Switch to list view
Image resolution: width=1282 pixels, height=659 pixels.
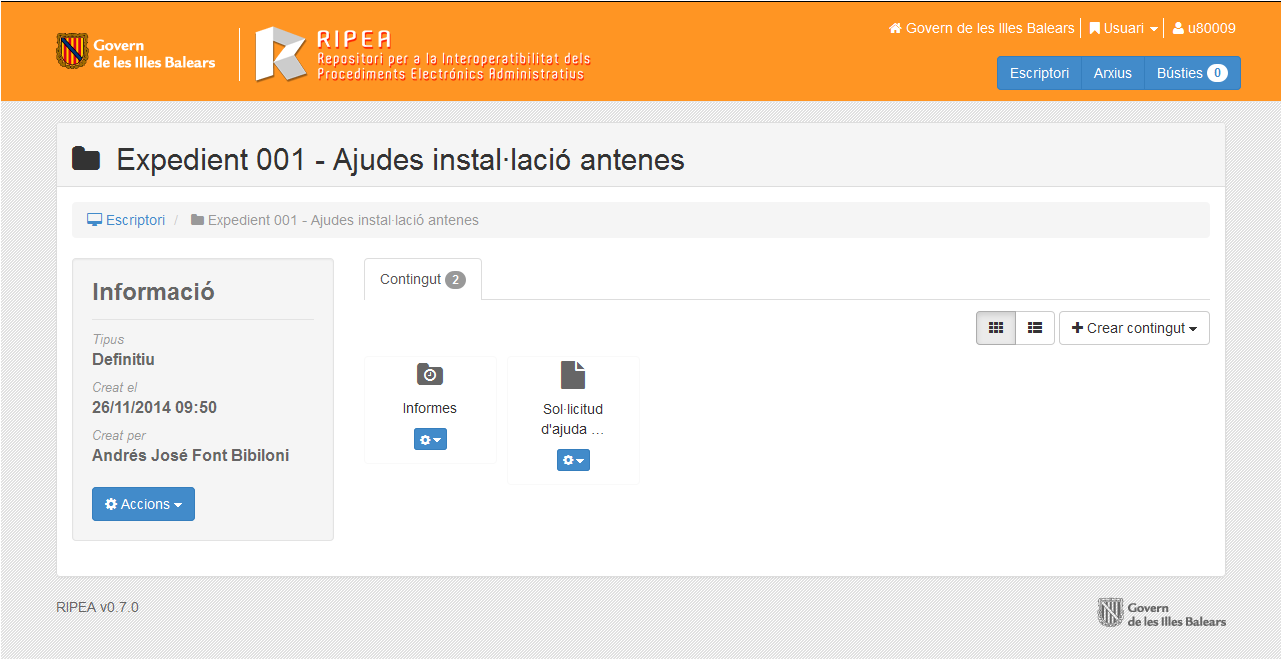[x=1035, y=328]
